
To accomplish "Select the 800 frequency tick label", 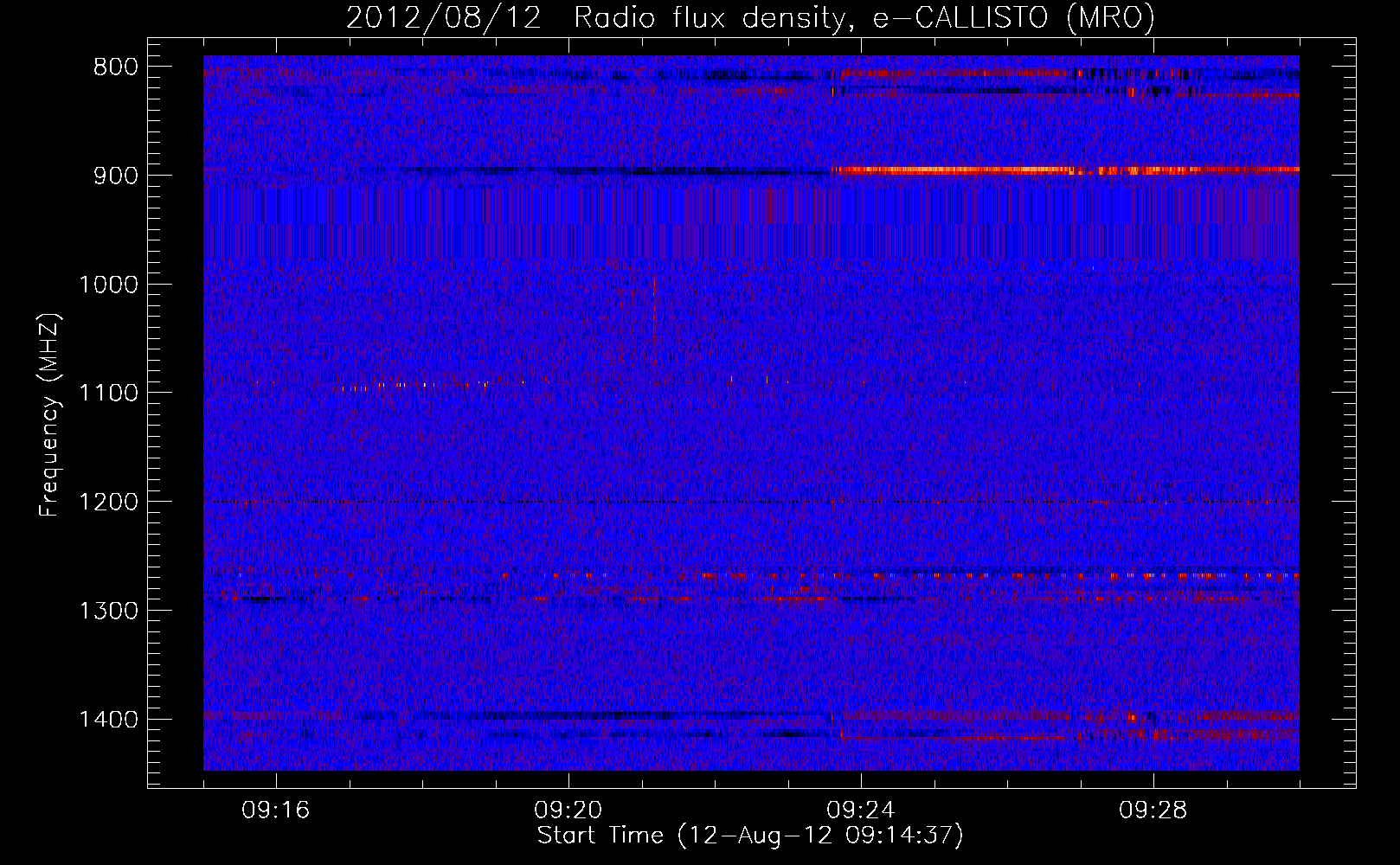I will click(115, 67).
